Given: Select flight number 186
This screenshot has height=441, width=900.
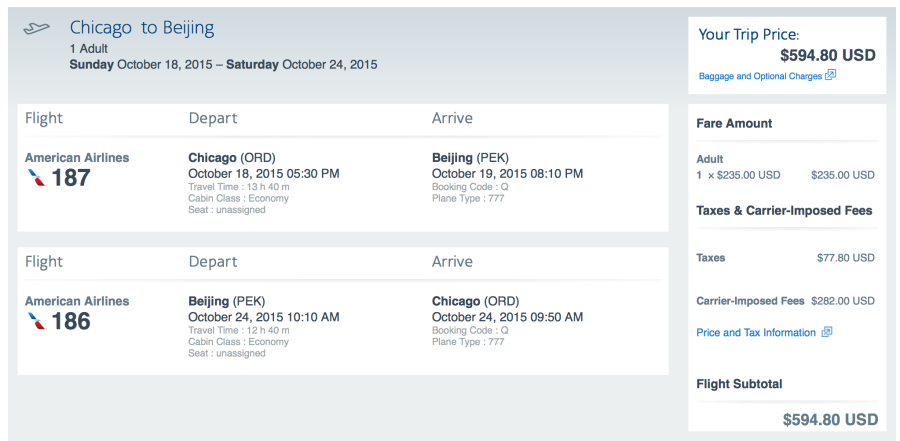Looking at the screenshot, I should (x=71, y=321).
